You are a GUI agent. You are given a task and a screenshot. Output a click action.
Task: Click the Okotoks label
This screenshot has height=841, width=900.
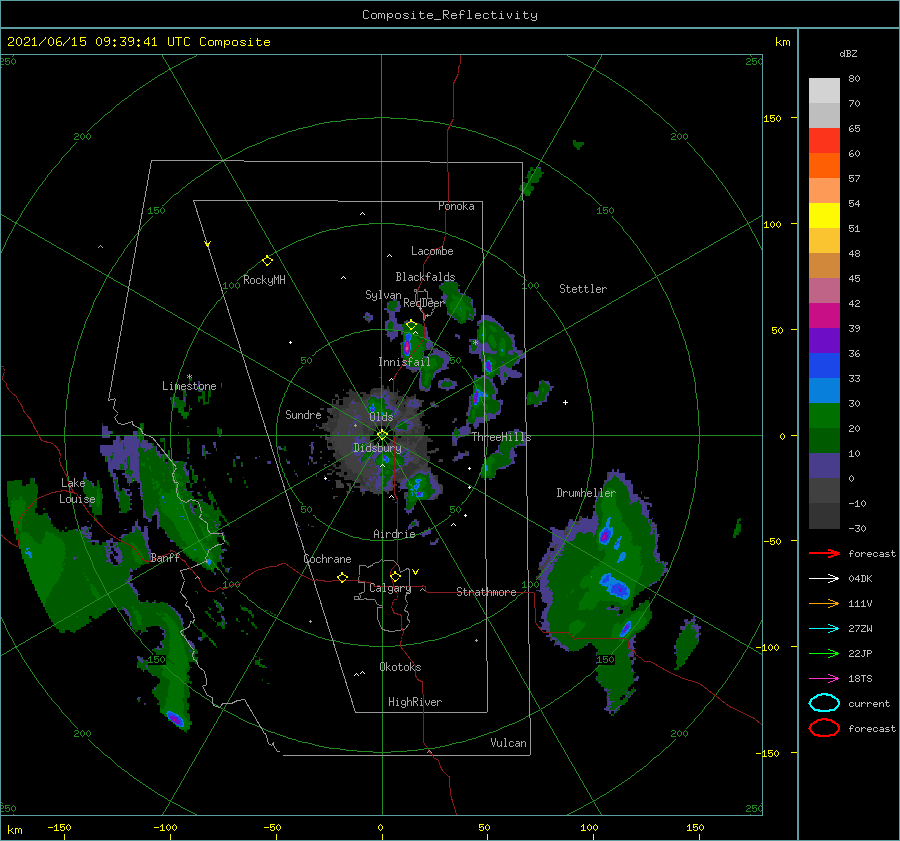coord(400,667)
